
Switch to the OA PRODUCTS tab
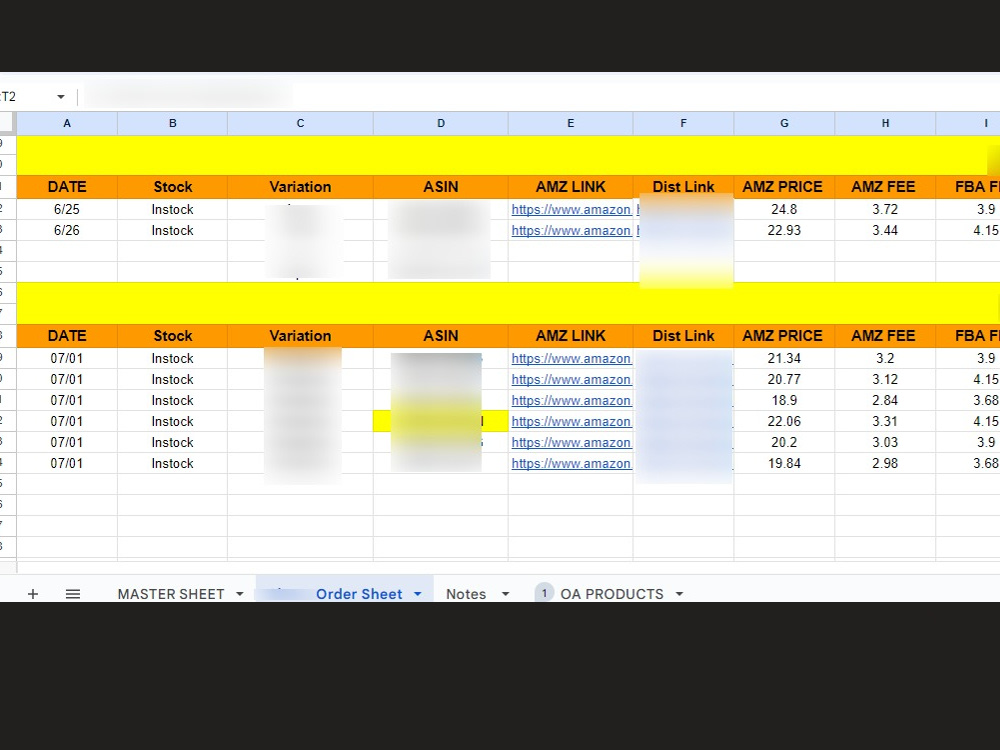pyautogui.click(x=612, y=594)
